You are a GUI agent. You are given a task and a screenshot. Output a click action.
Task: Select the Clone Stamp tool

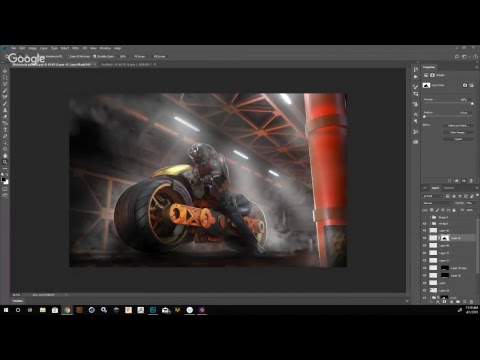coord(5,110)
